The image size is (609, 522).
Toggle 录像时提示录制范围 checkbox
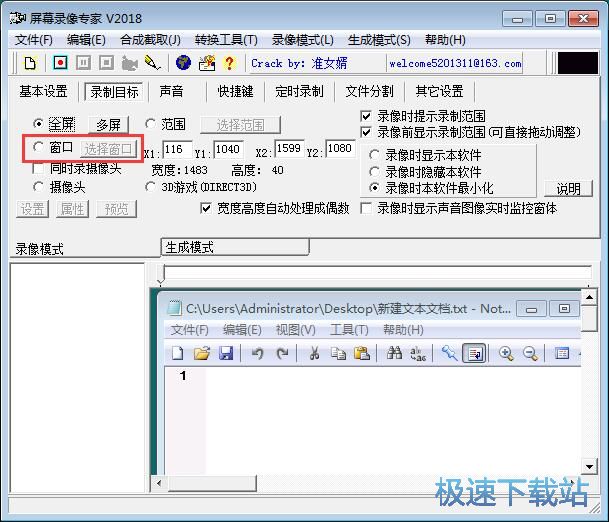click(366, 116)
